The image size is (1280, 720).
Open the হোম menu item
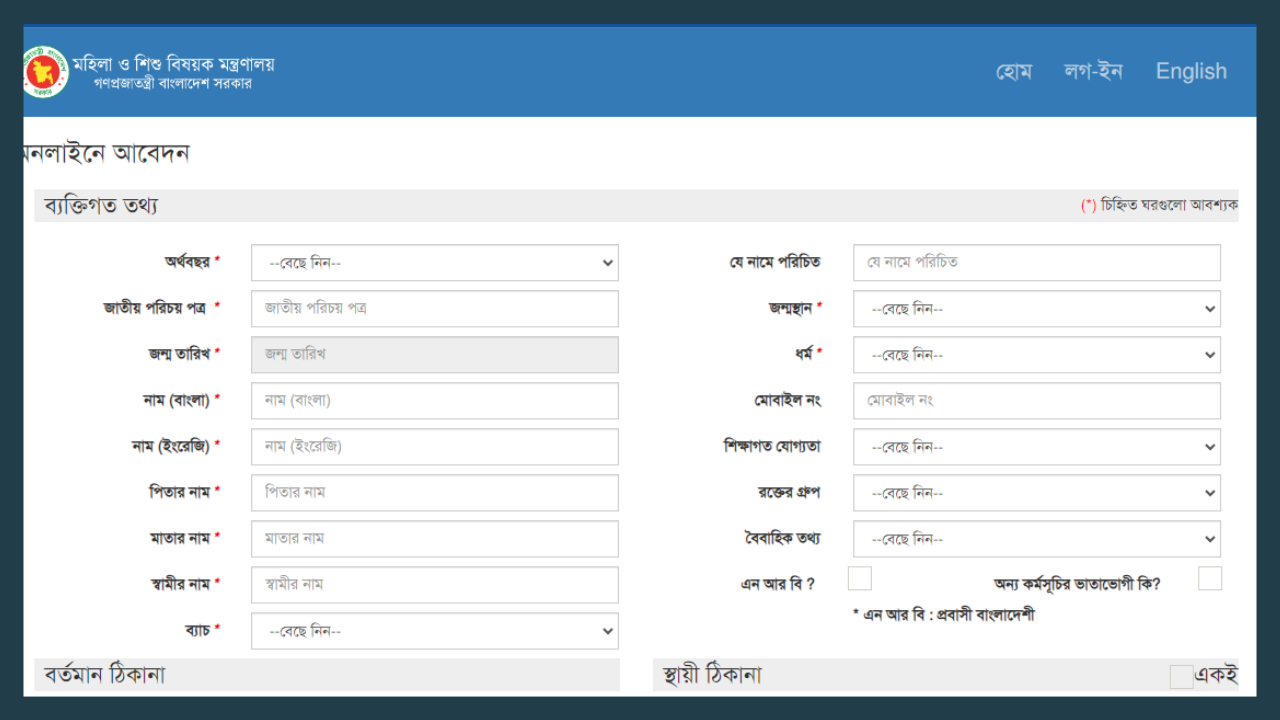pyautogui.click(x=1013, y=71)
